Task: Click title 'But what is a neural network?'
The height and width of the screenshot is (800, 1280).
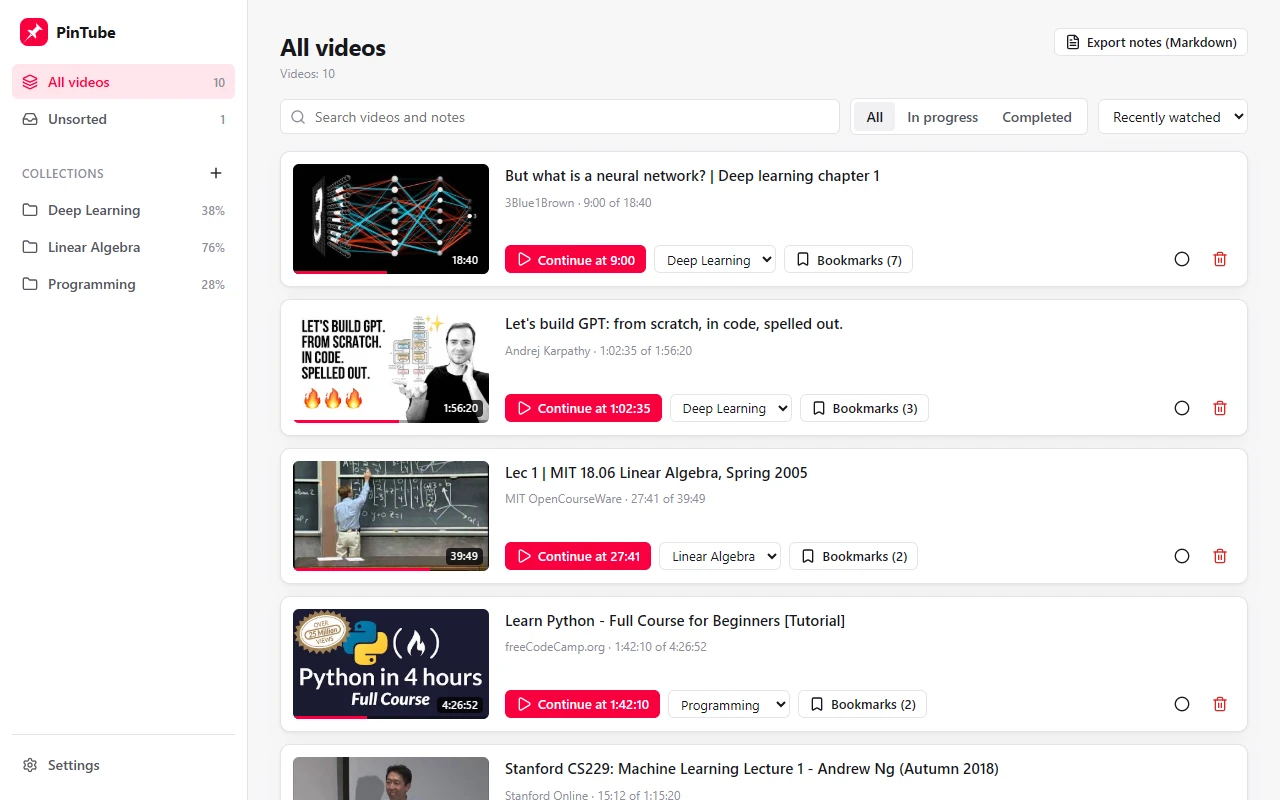Action: 692,176
